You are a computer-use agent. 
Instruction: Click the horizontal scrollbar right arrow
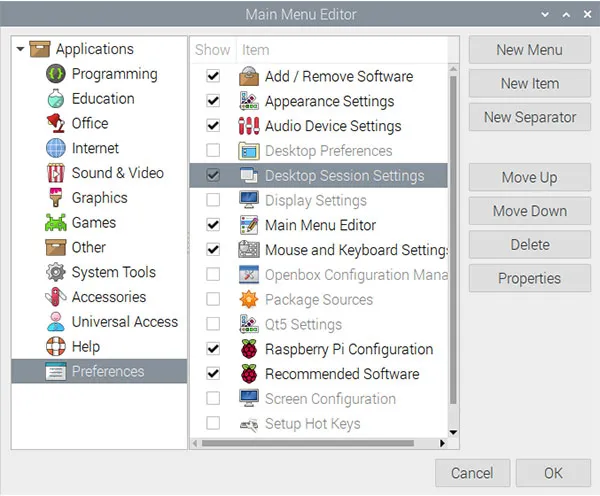point(442,443)
